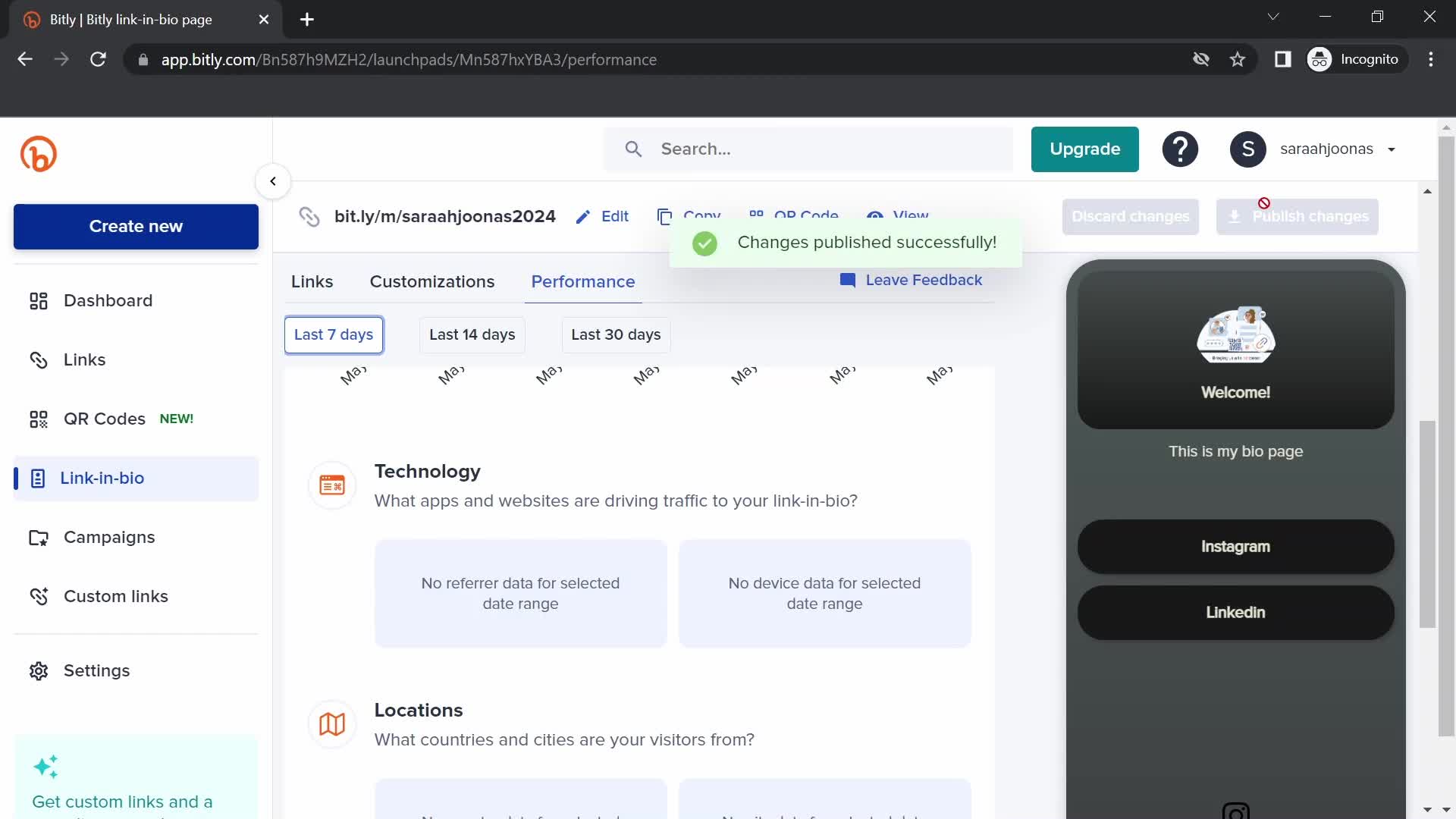The height and width of the screenshot is (819, 1456).
Task: Close the Bitly browser tab
Action: tap(264, 20)
